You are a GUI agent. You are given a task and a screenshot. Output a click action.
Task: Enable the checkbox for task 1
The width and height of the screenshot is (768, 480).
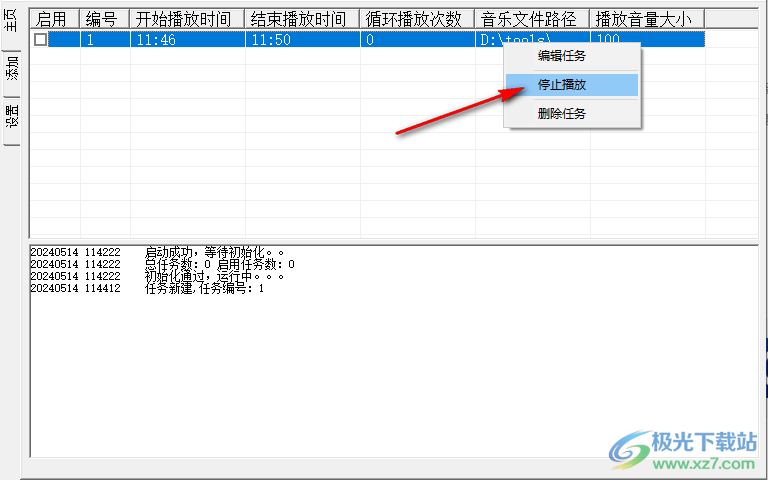tap(40, 39)
